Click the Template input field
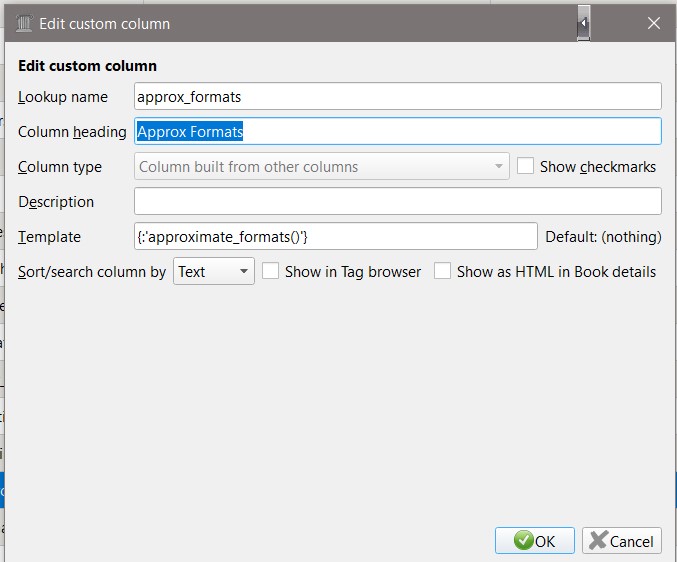Image resolution: width=677 pixels, height=562 pixels. coord(336,237)
